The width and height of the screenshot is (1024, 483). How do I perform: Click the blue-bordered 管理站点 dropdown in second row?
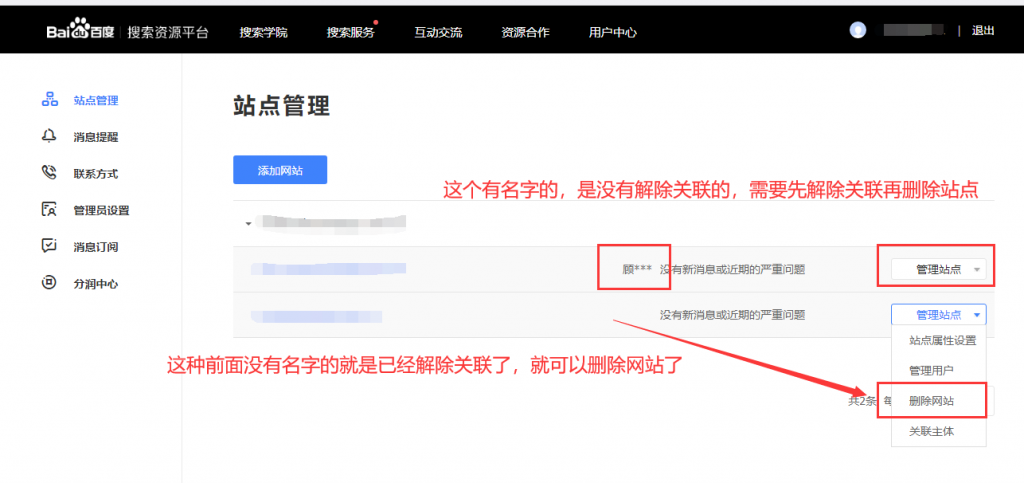938,315
